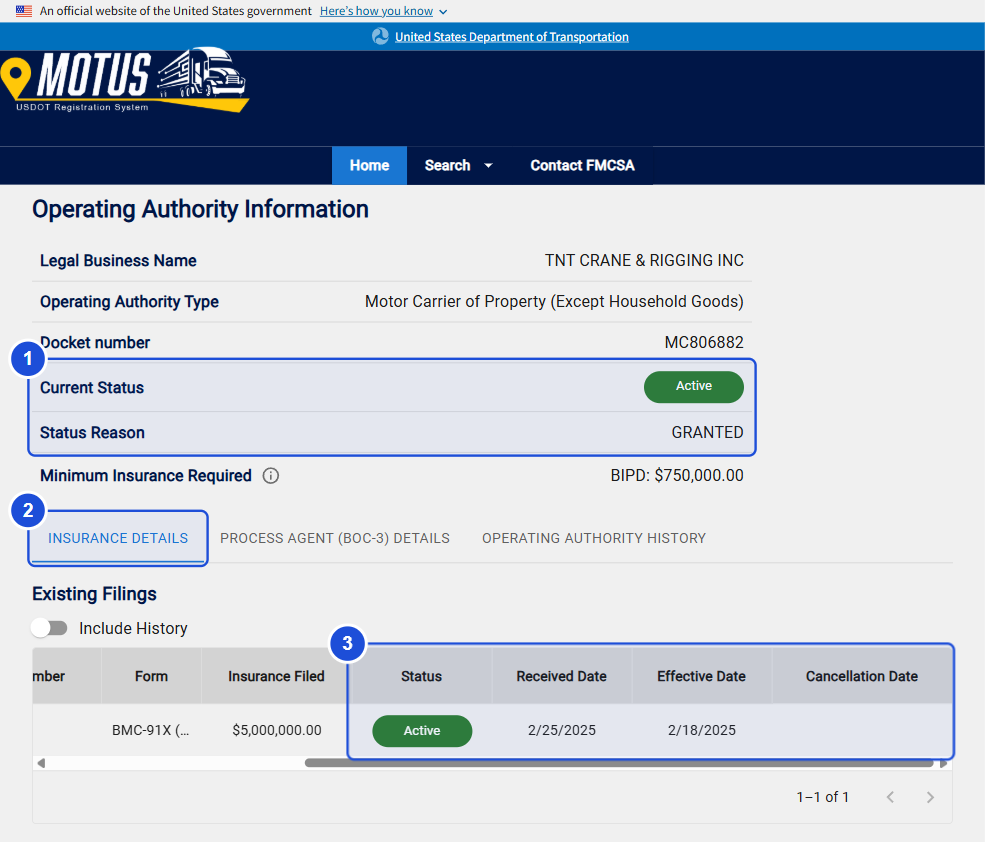Click docket number MC806882
The height and width of the screenshot is (842, 985).
[x=704, y=342]
